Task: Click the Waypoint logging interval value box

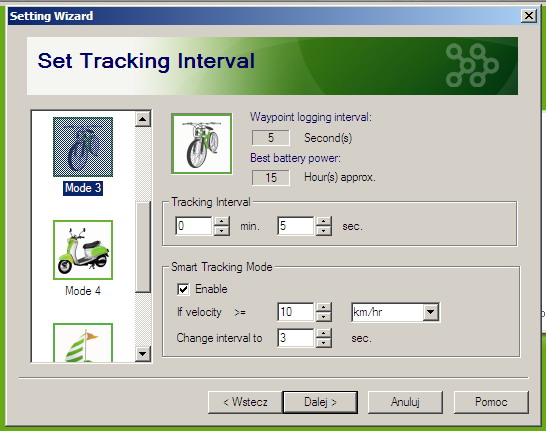Action: pyautogui.click(x=271, y=138)
